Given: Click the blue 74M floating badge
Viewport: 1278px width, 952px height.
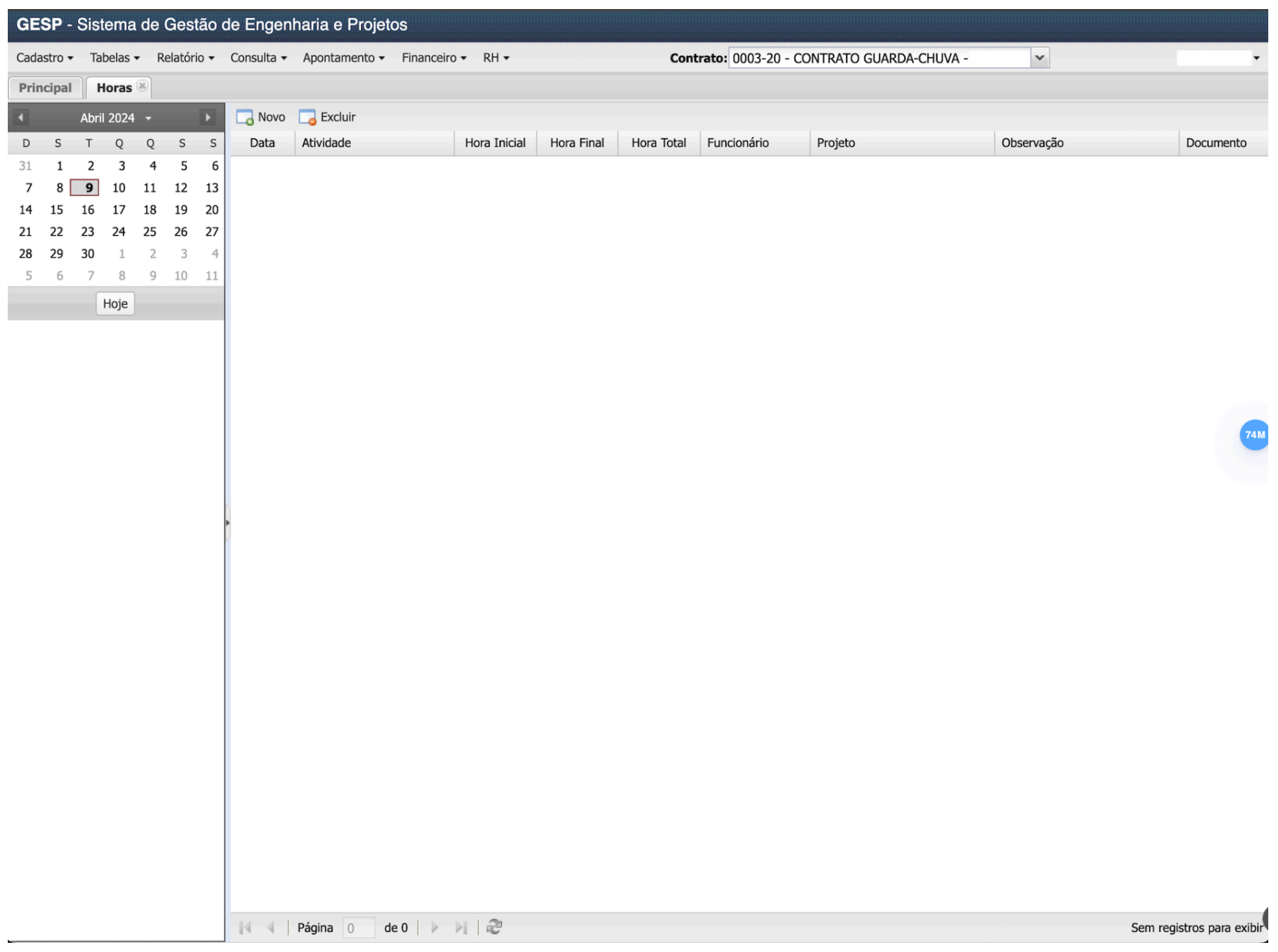Looking at the screenshot, I should click(x=1253, y=434).
